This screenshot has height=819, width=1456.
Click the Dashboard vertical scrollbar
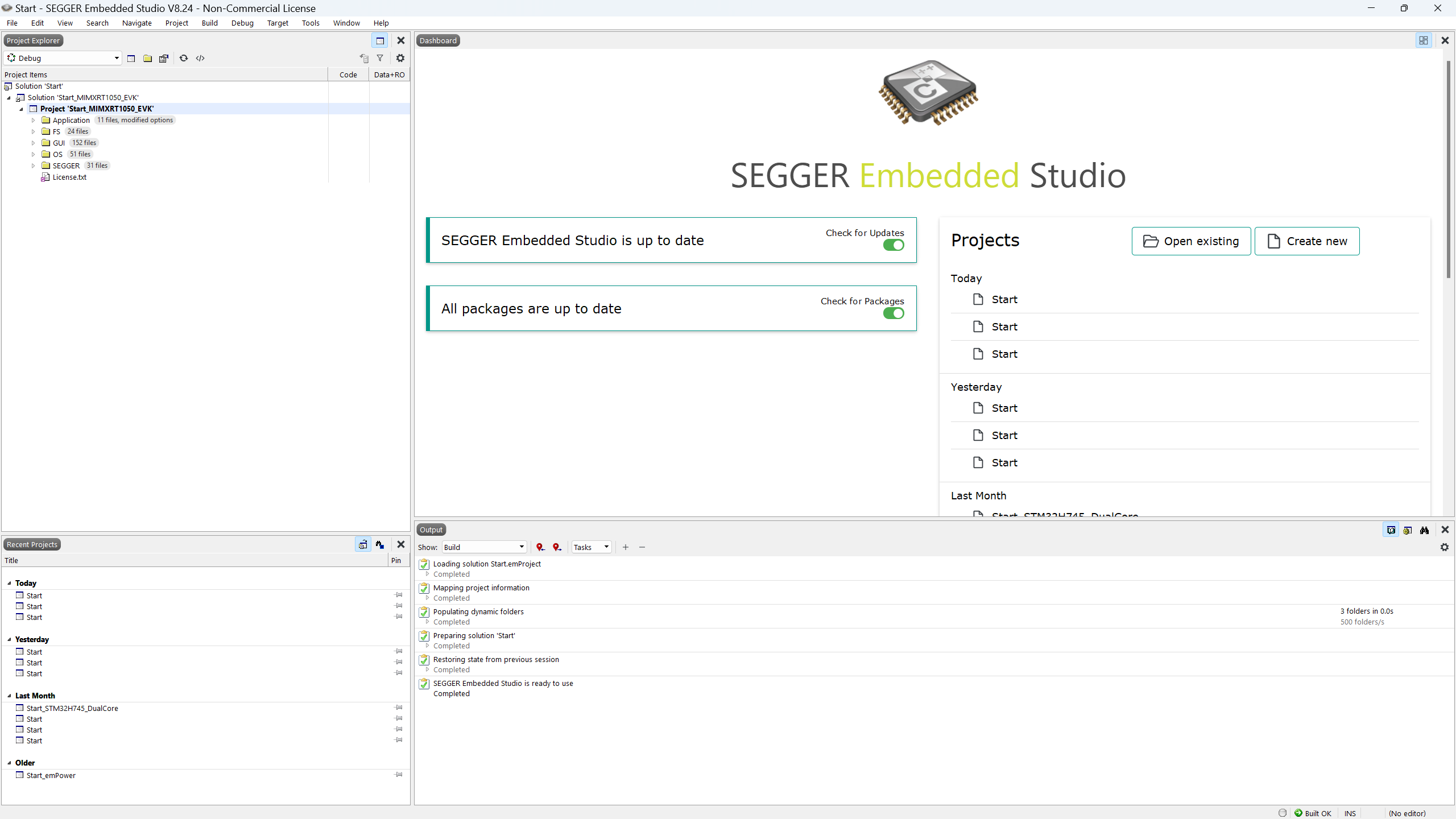tap(1449, 169)
